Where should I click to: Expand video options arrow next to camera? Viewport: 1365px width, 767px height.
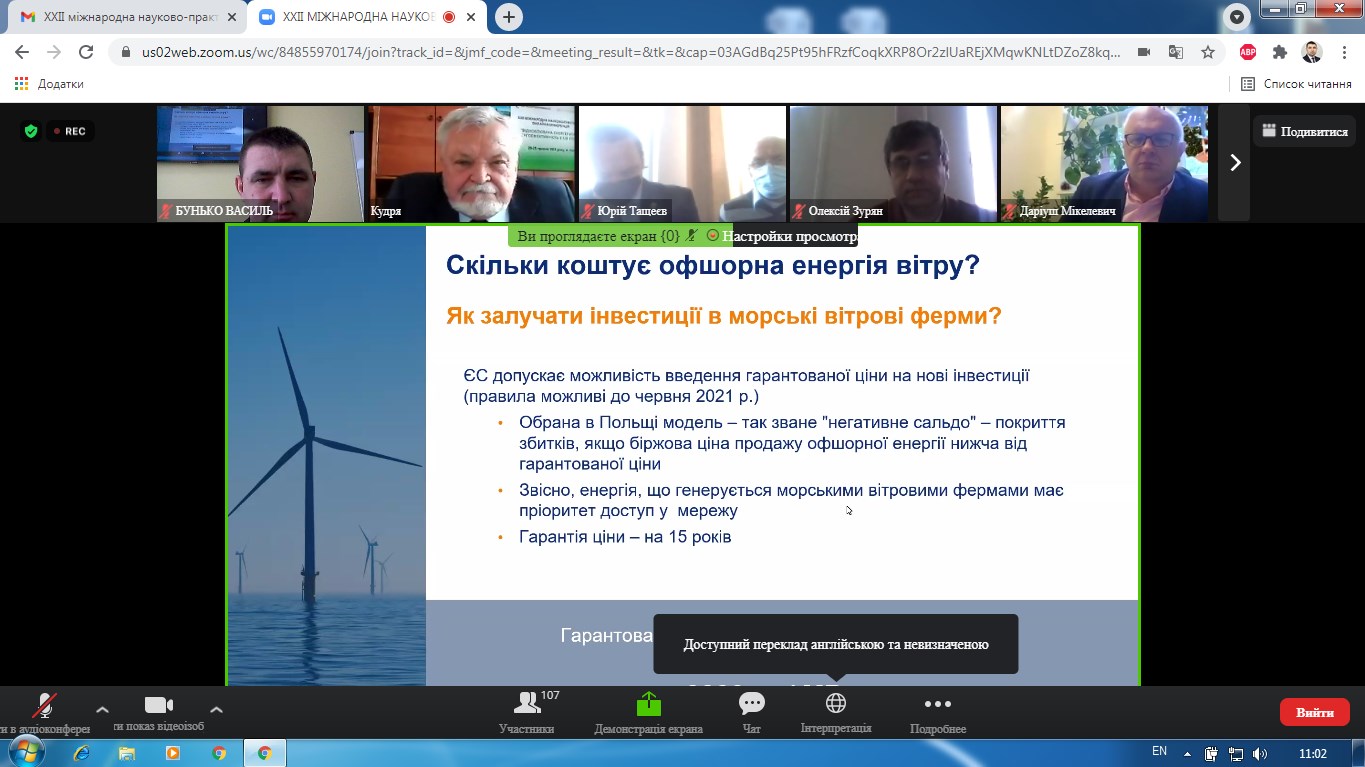[x=216, y=709]
